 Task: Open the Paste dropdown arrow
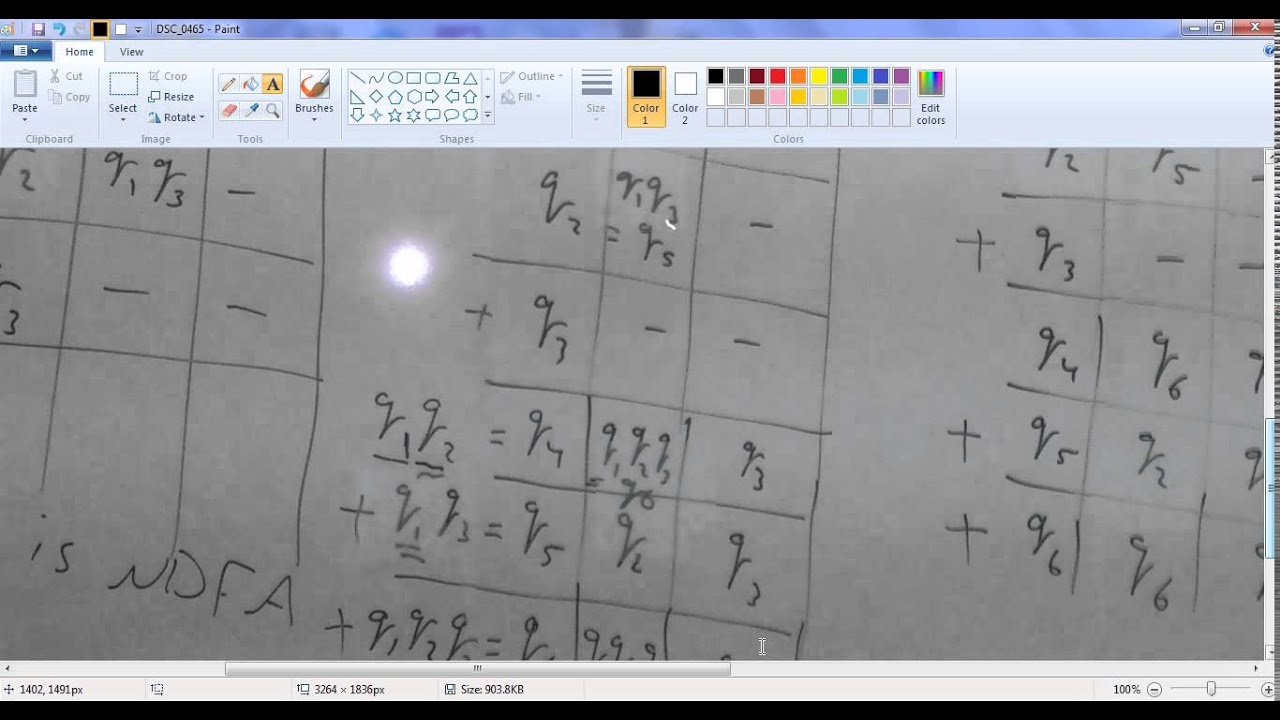coord(25,120)
